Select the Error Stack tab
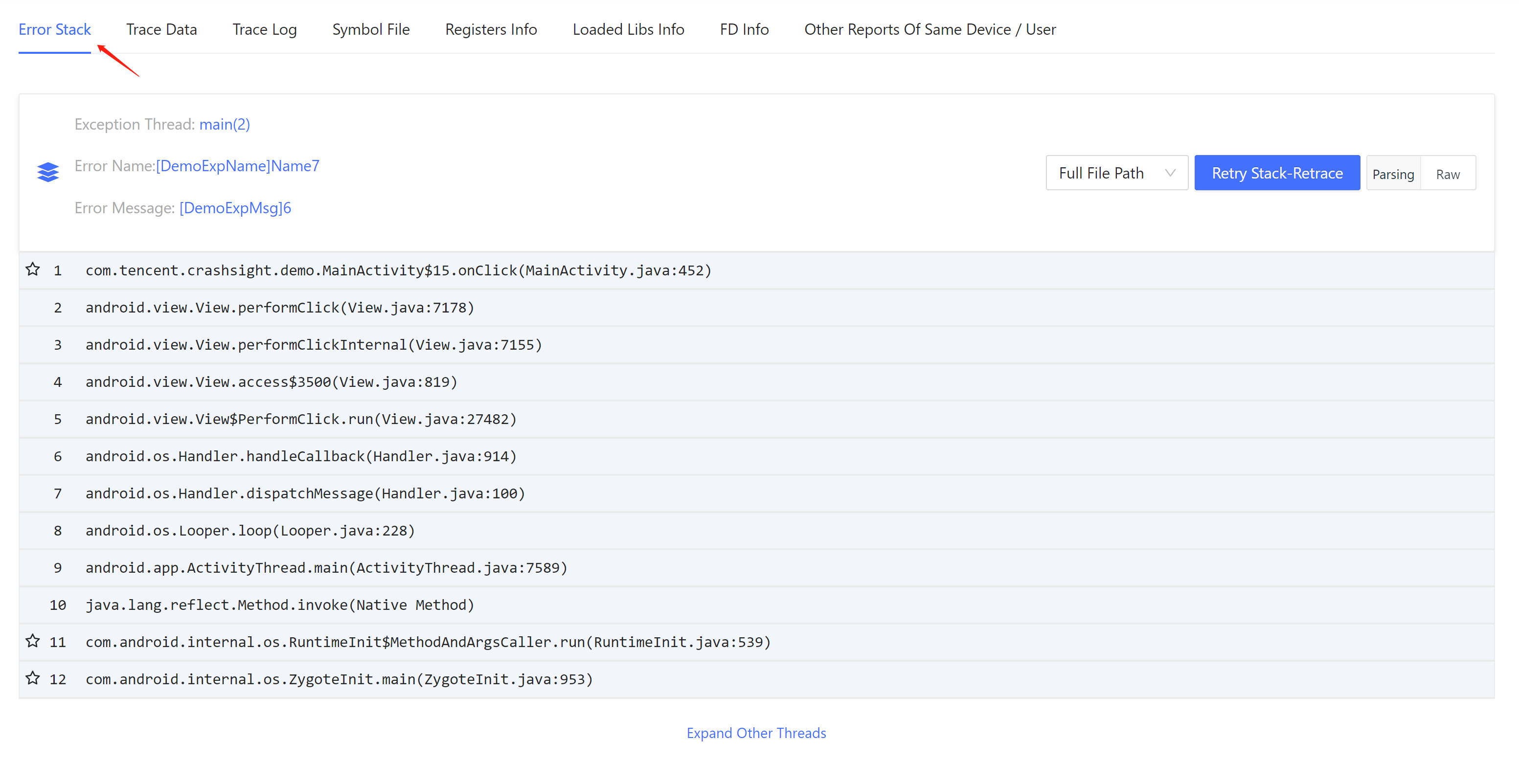The width and height of the screenshot is (1519, 784). [x=55, y=29]
